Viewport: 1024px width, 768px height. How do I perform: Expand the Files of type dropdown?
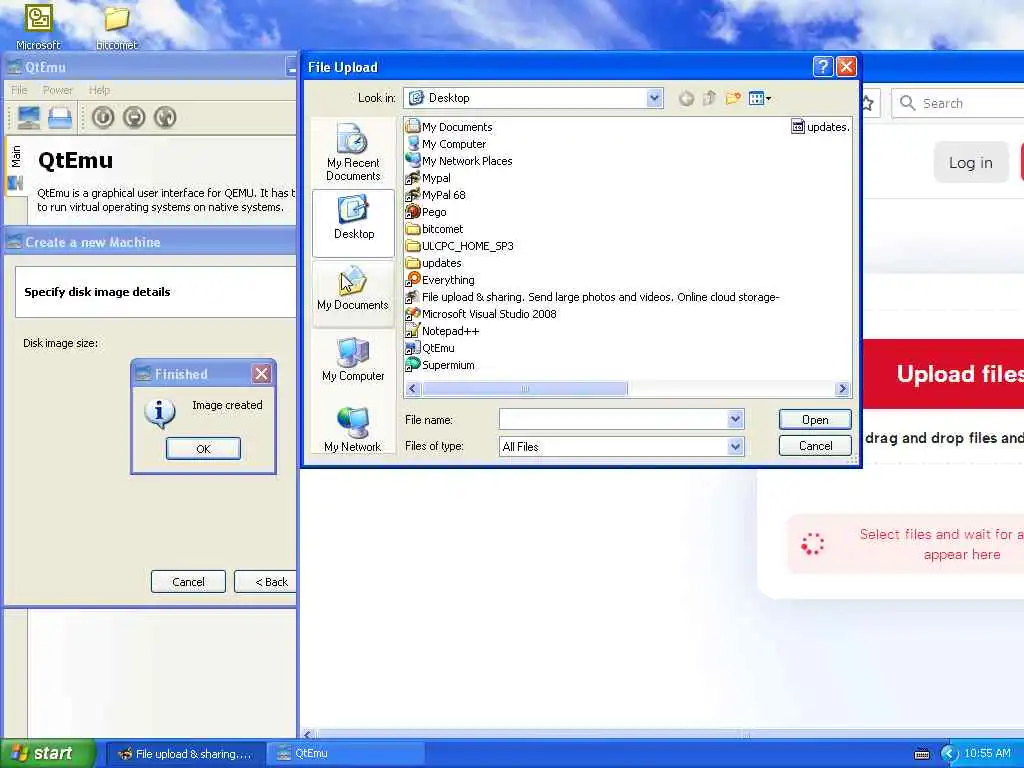pyautogui.click(x=735, y=446)
